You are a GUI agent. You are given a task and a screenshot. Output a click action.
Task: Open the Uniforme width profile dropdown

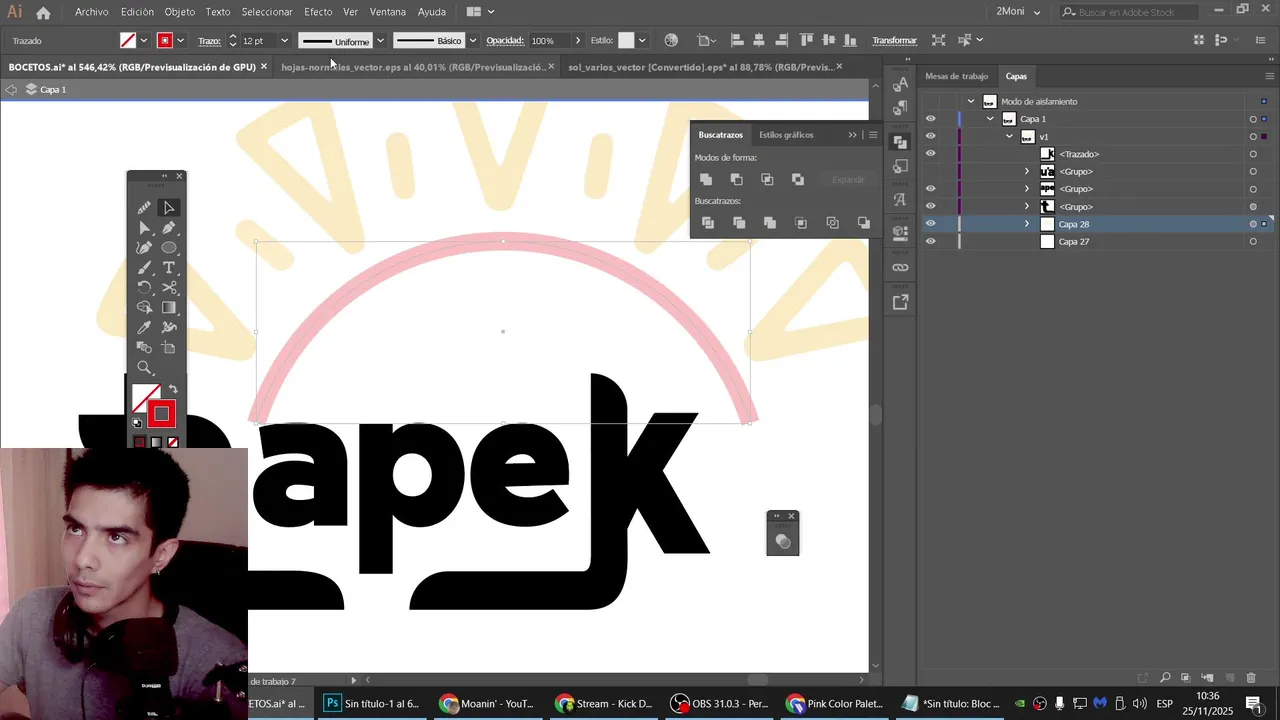[x=380, y=40]
